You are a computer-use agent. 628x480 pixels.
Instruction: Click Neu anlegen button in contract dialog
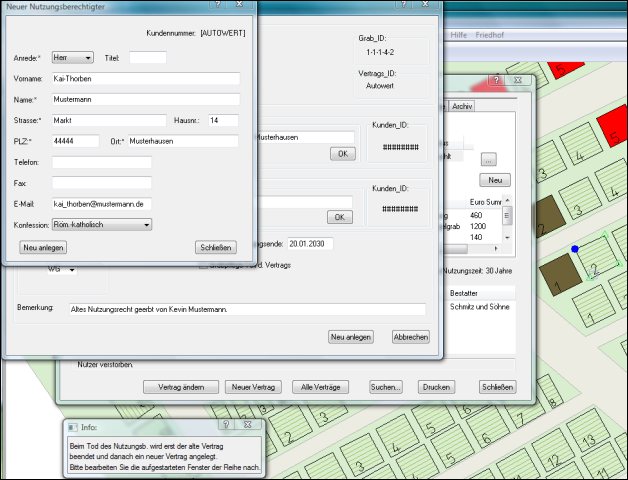point(351,337)
